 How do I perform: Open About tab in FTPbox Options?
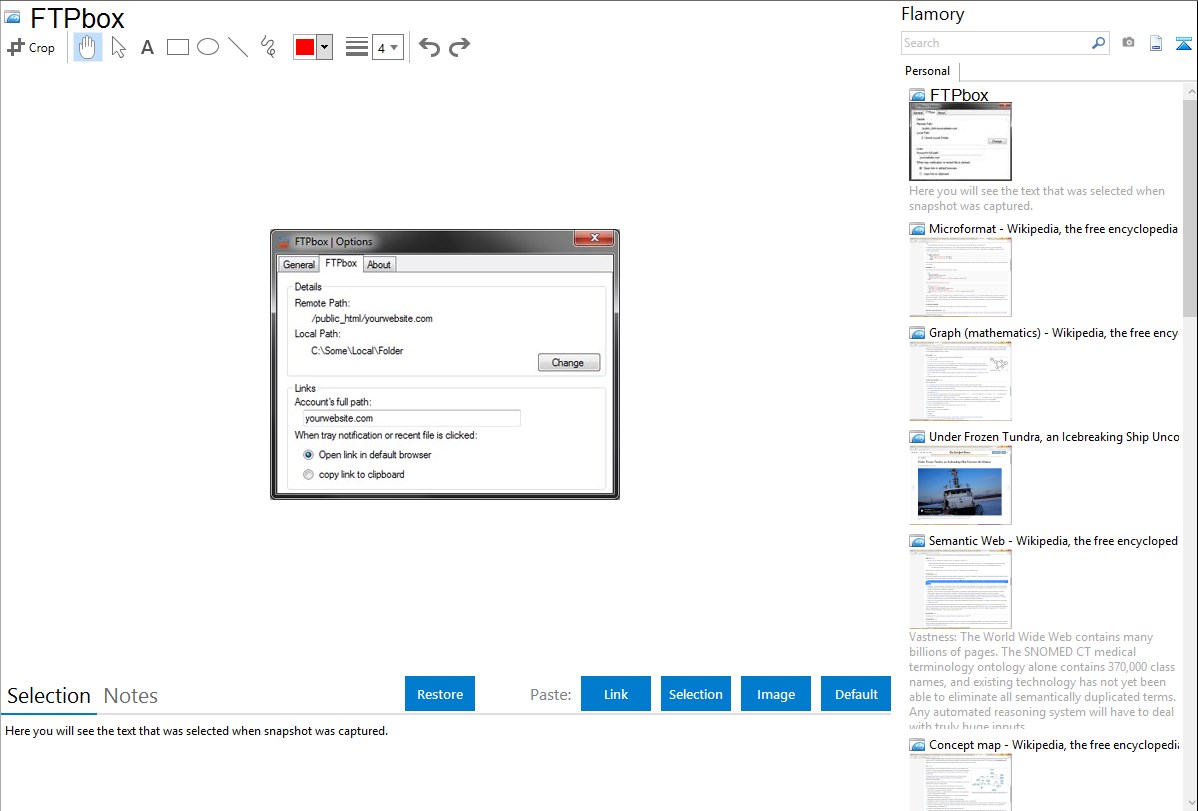pos(379,264)
